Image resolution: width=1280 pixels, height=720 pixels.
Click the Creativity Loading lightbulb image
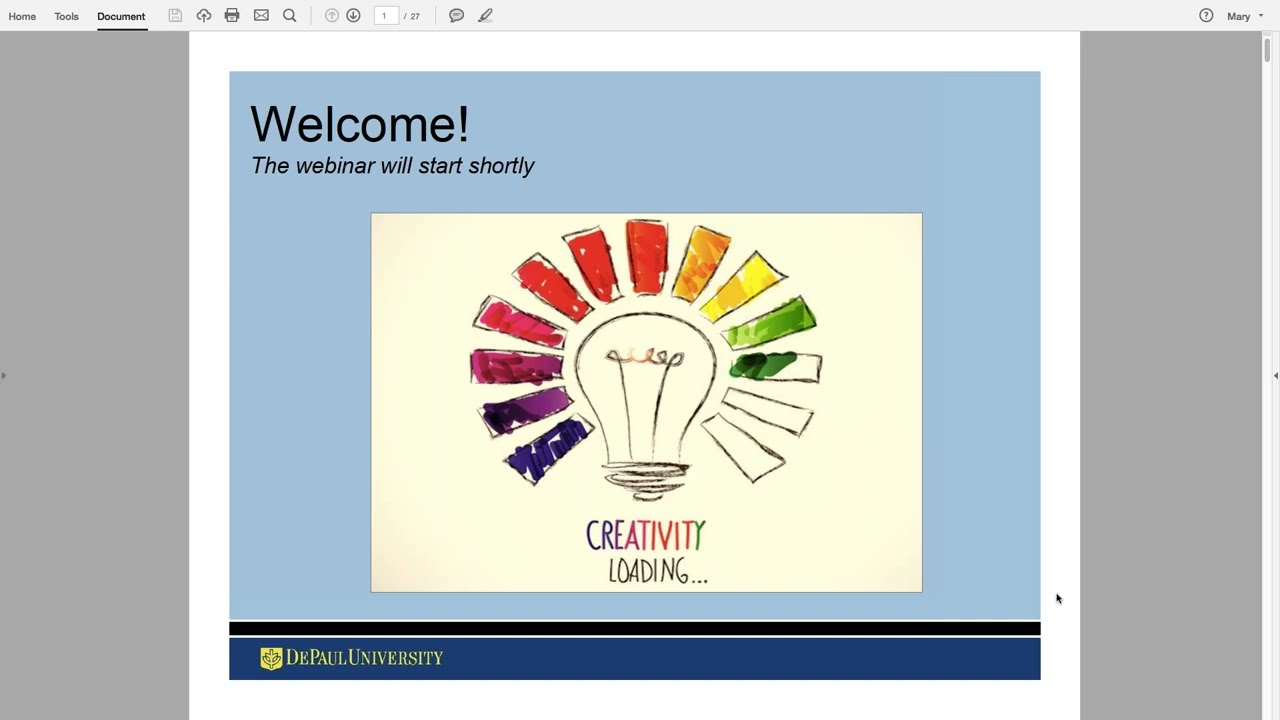tap(646, 402)
